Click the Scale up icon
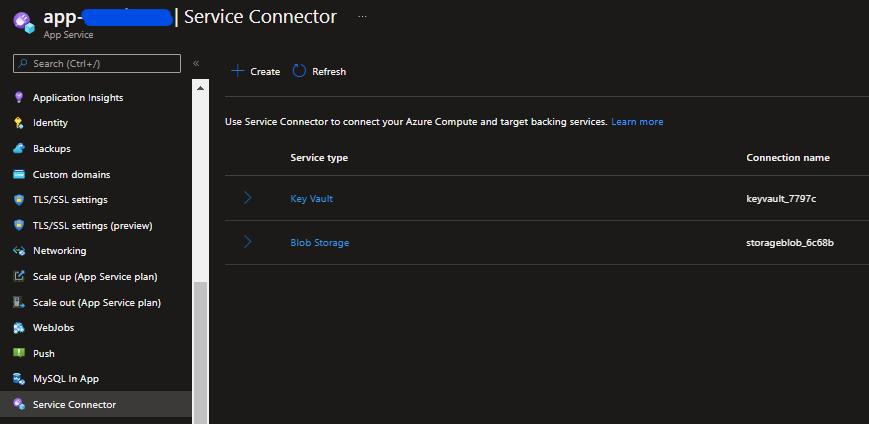 pos(19,277)
